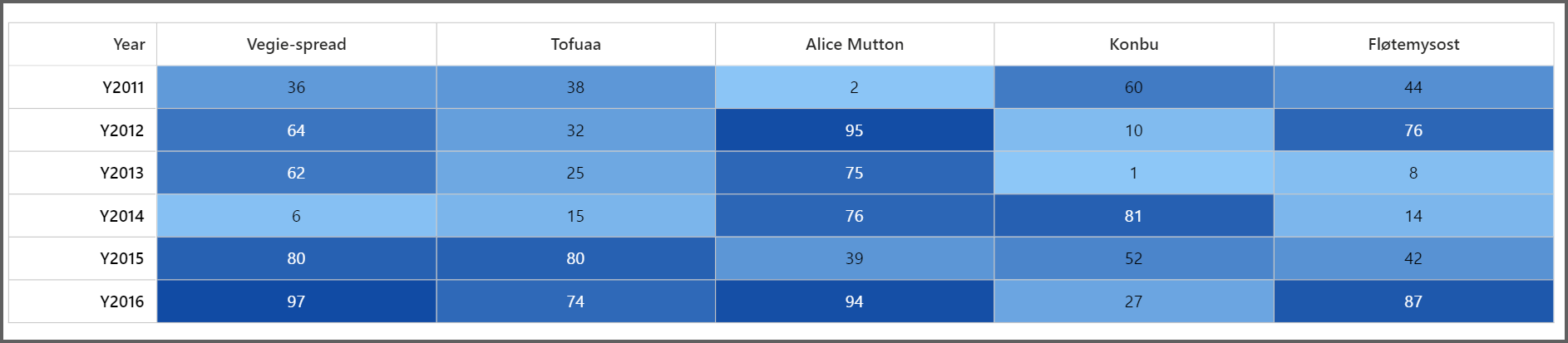Select the Alice Mutton column header
The width and height of the screenshot is (1568, 343).
(854, 44)
